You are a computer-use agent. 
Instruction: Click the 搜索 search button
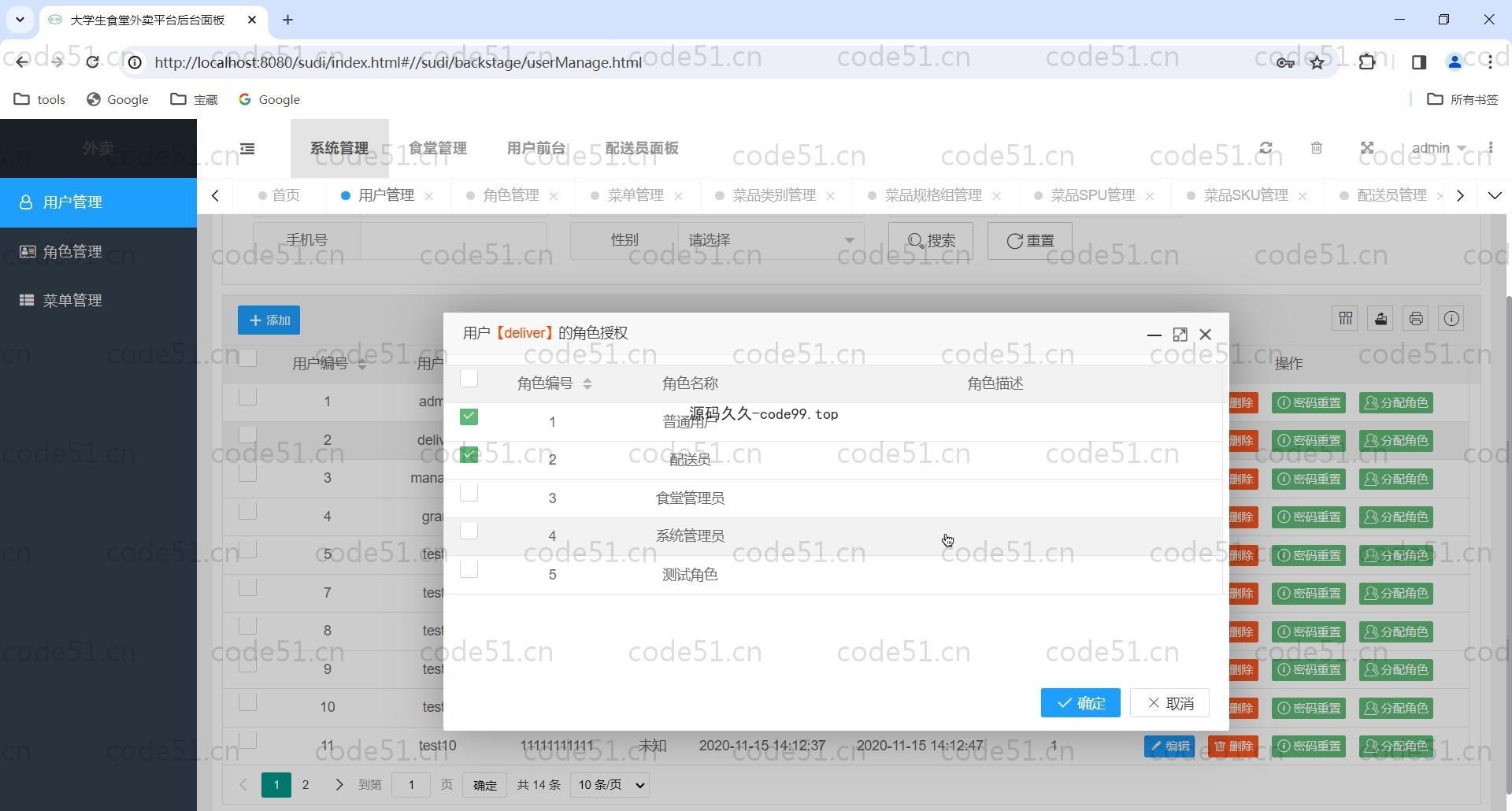click(x=931, y=240)
